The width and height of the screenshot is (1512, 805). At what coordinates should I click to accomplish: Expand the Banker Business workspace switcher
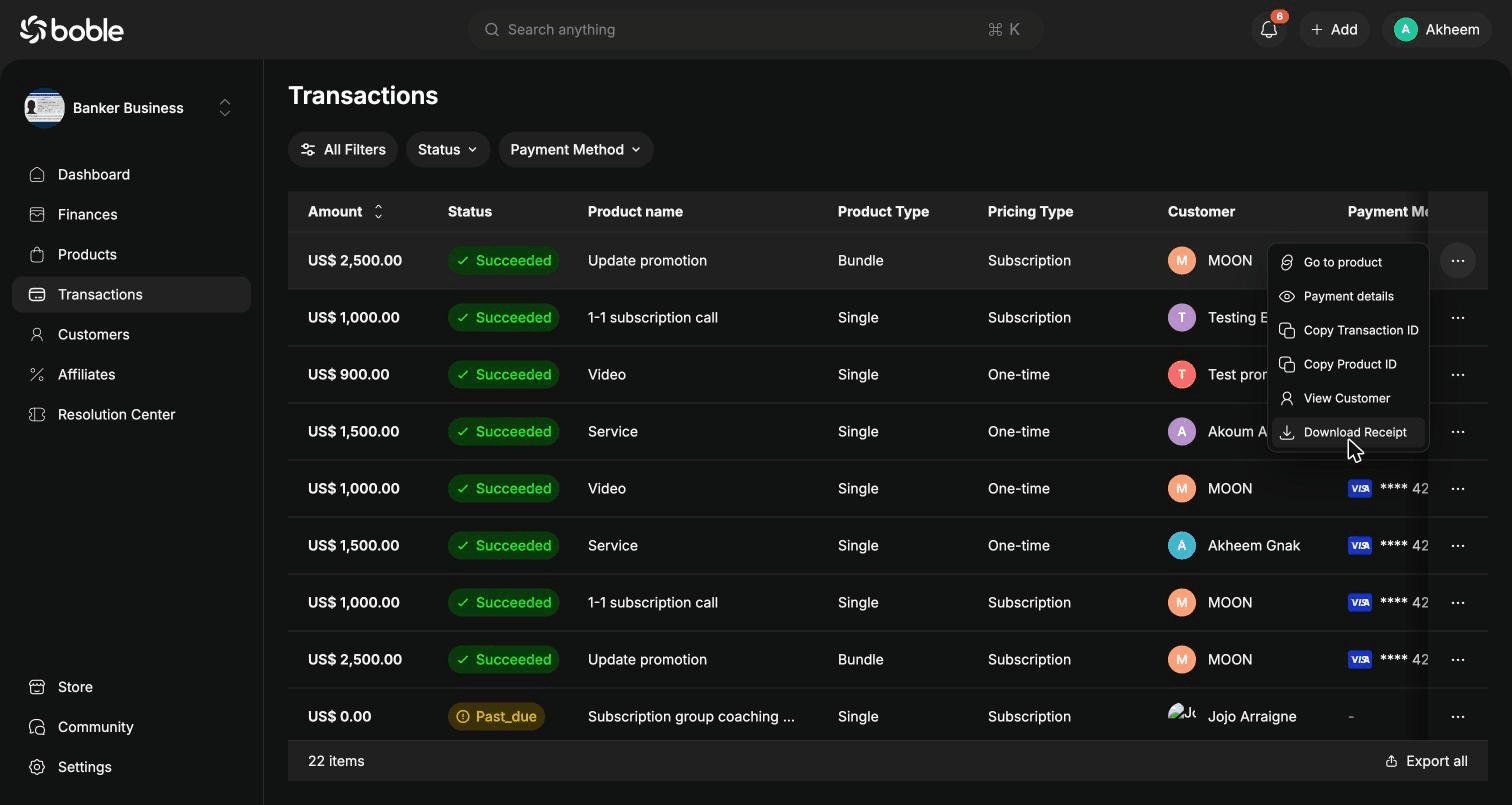pos(225,108)
